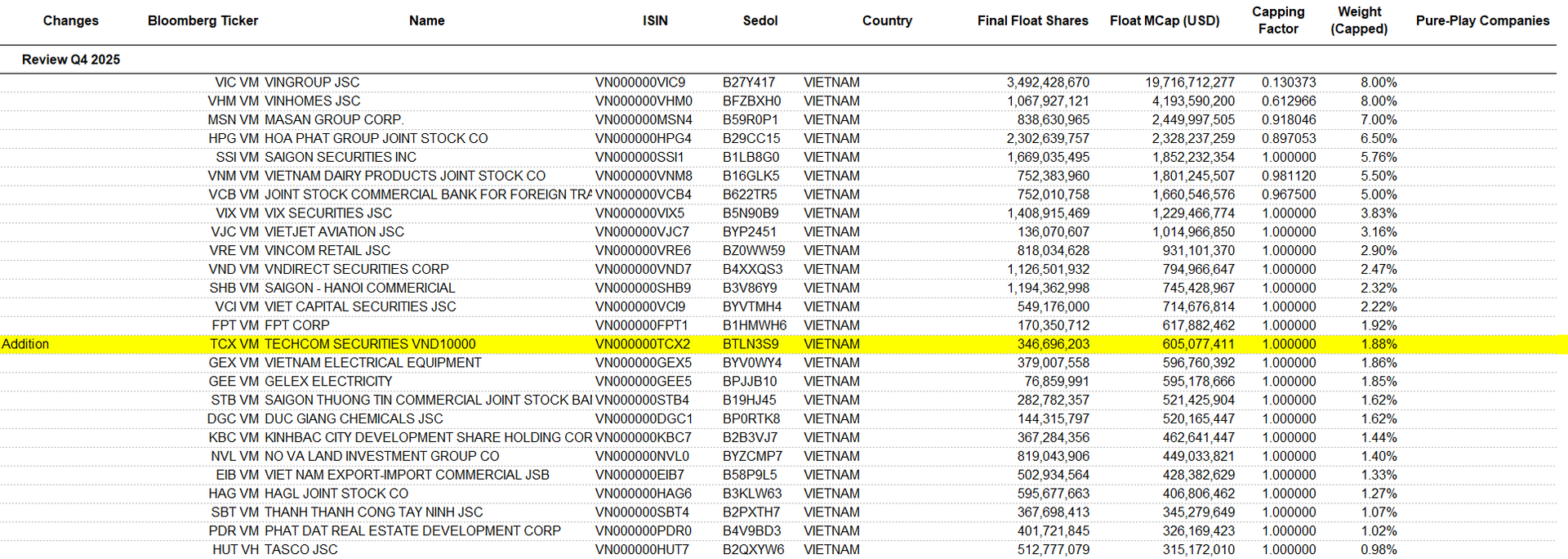Select Sedol B29CC15 for Hoa Phat
The height and width of the screenshot is (559, 1568).
click(751, 139)
